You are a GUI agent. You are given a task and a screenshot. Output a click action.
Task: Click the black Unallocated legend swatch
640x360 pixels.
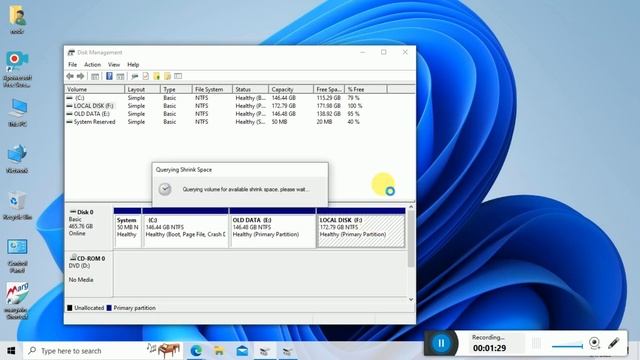(69, 308)
